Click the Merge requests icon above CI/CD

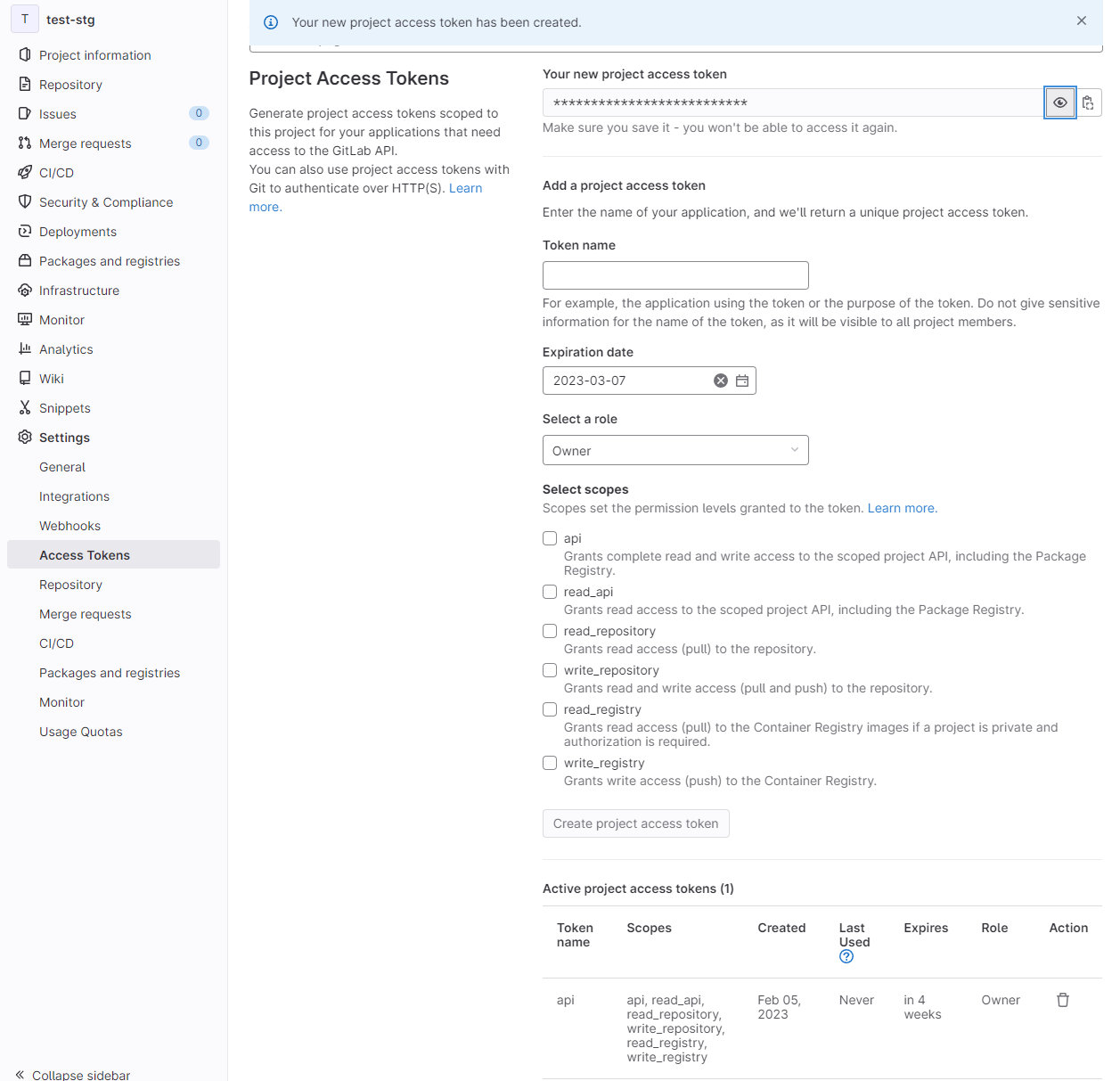[25, 143]
